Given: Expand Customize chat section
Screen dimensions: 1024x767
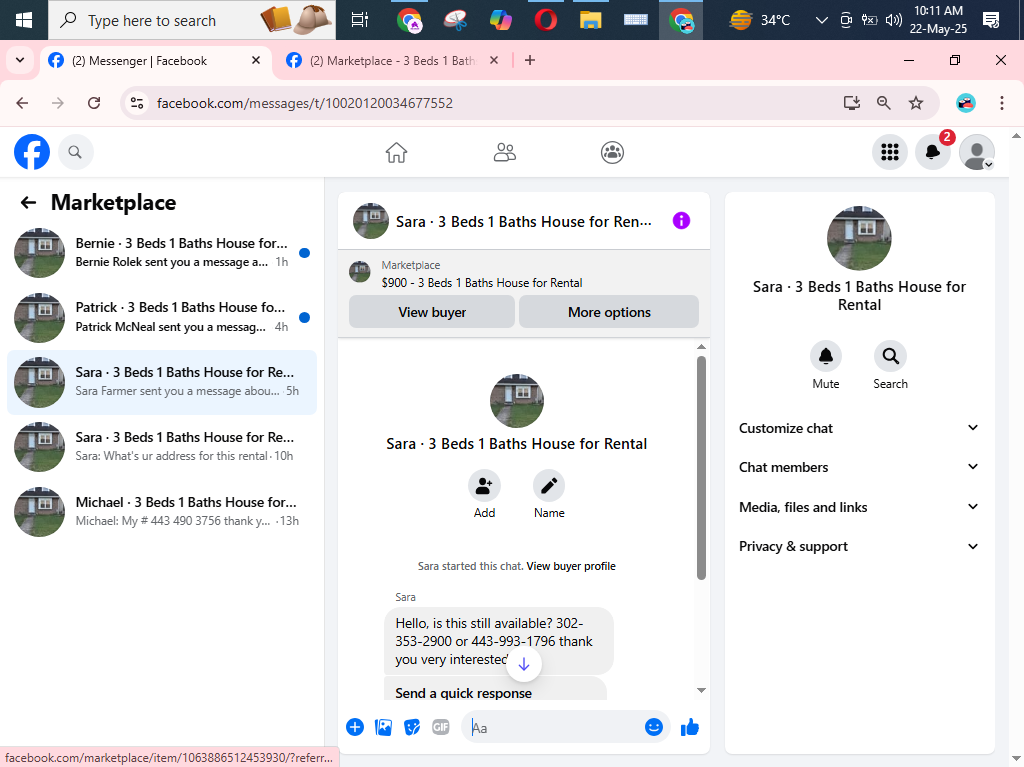Looking at the screenshot, I should coord(859,428).
